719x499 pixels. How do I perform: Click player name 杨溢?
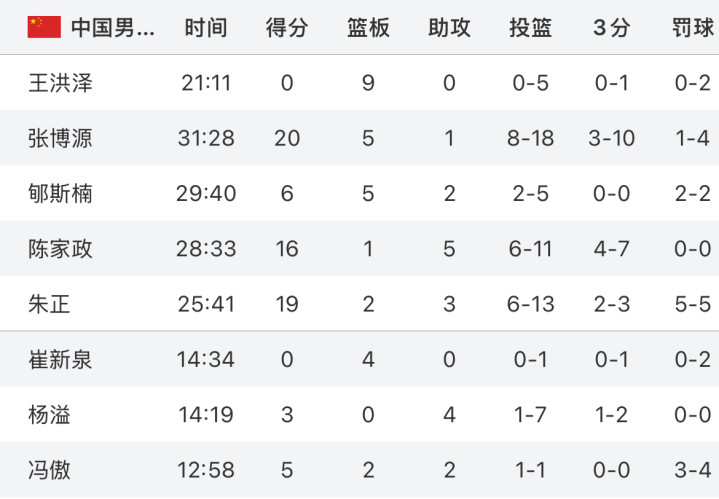[x=50, y=415]
